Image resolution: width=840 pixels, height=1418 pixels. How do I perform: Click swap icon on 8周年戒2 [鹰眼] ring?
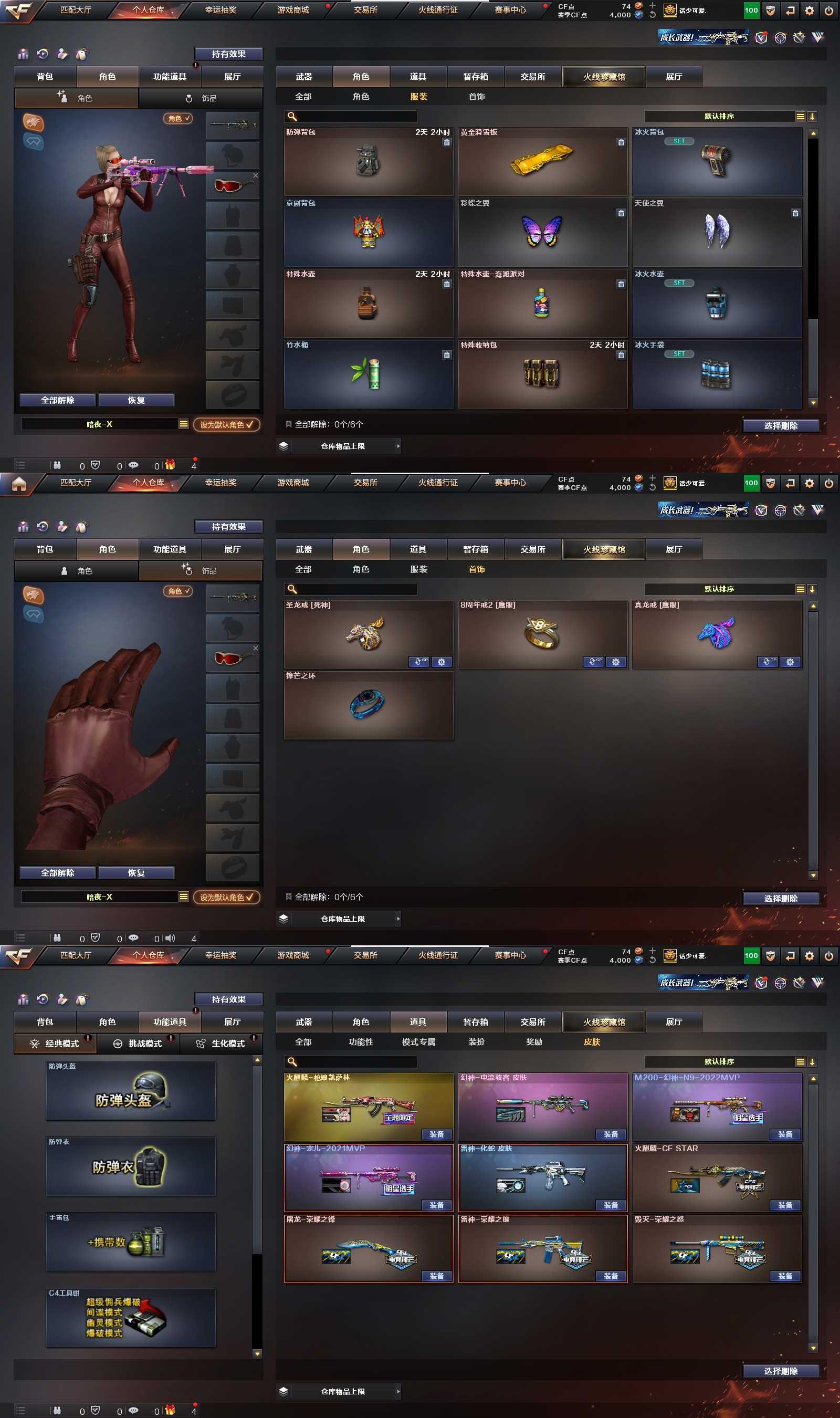tap(593, 662)
